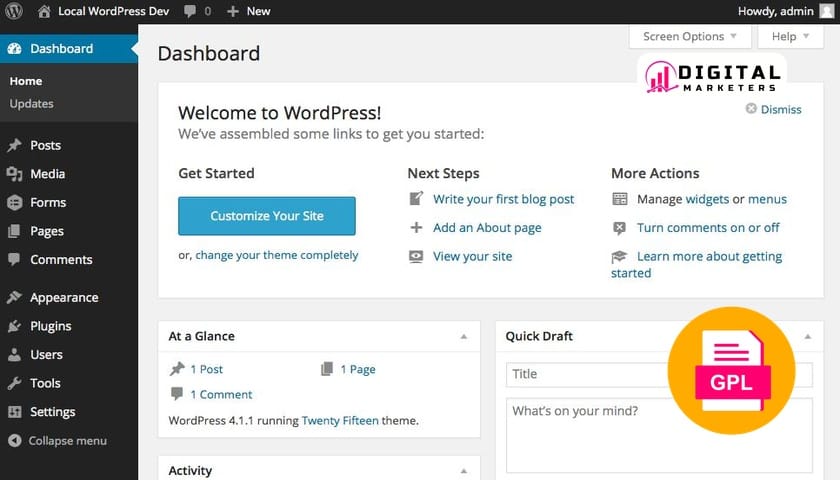Collapse the admin sidebar menu
The height and width of the screenshot is (480, 840).
coord(58,440)
